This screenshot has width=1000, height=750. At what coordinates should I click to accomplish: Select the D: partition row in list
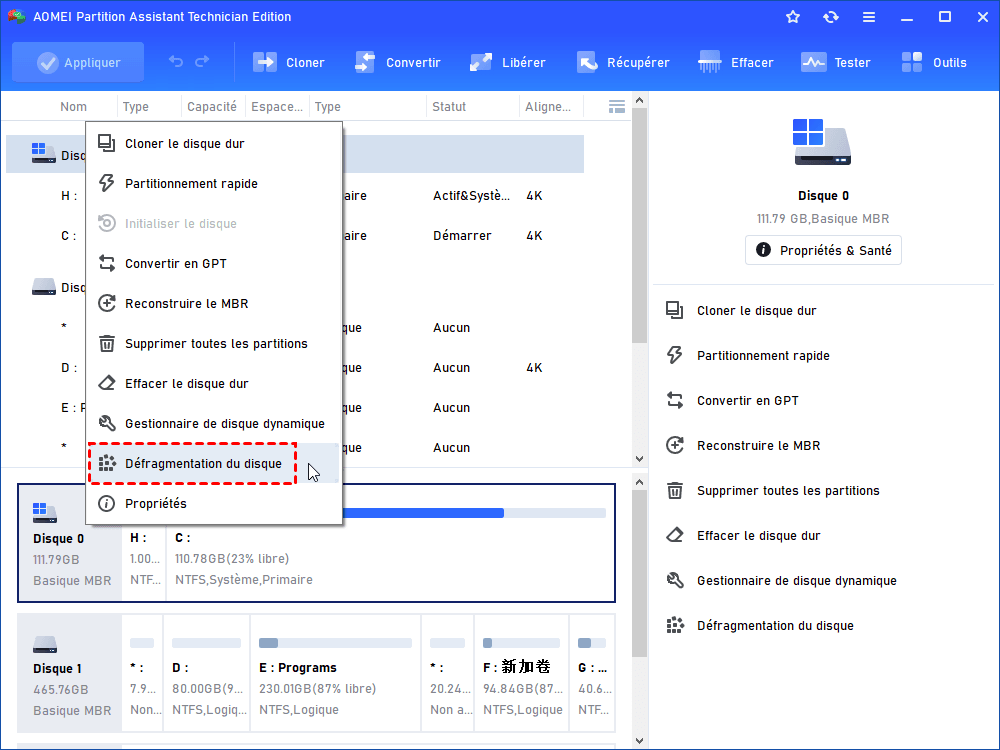pyautogui.click(x=295, y=368)
